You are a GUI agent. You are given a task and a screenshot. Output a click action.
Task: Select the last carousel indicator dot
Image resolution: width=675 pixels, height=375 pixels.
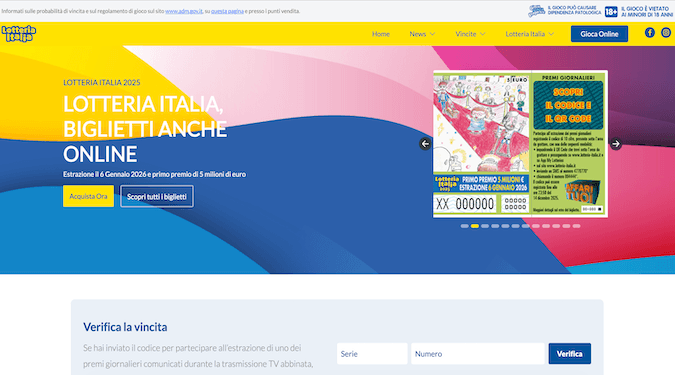pyautogui.click(x=576, y=226)
